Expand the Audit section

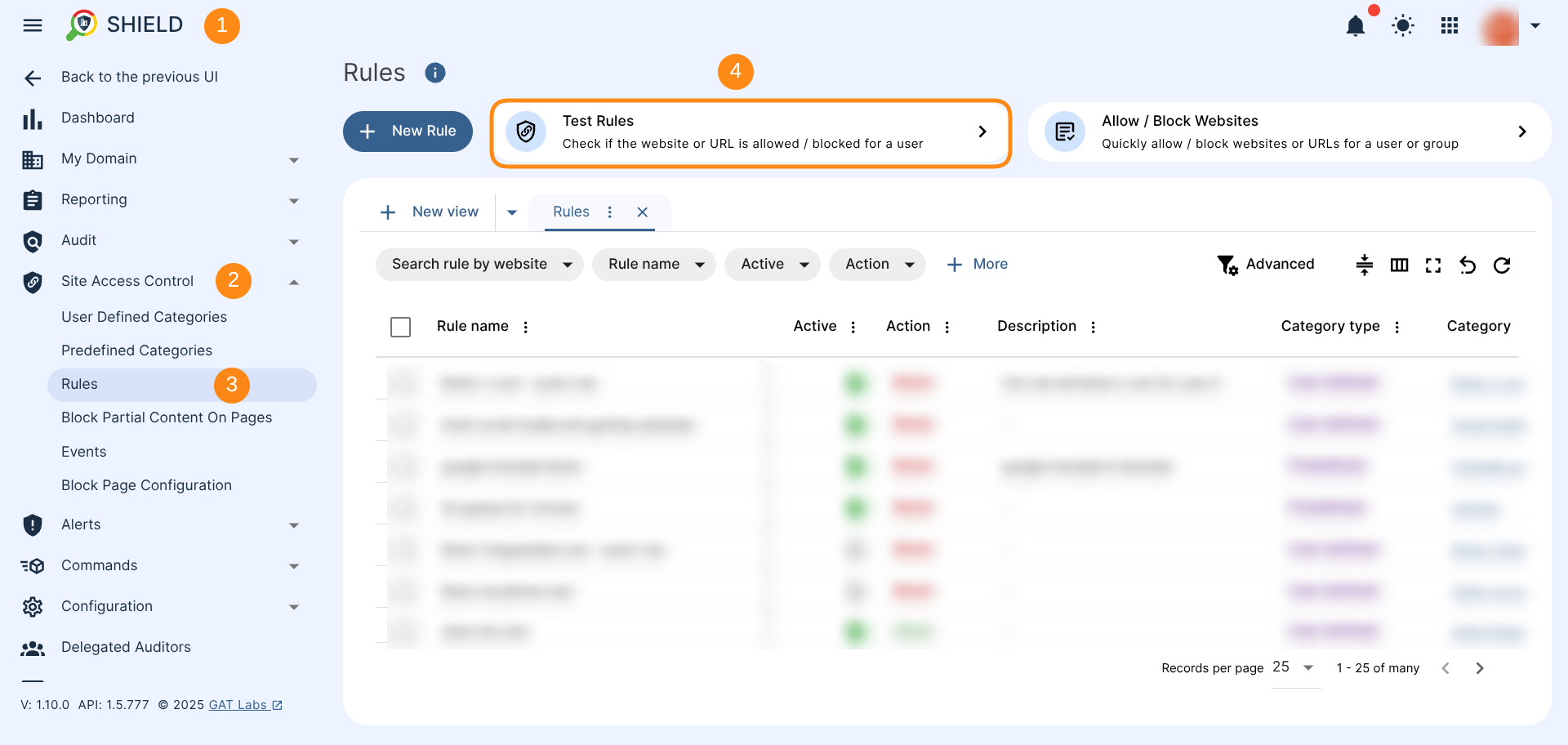(x=294, y=242)
